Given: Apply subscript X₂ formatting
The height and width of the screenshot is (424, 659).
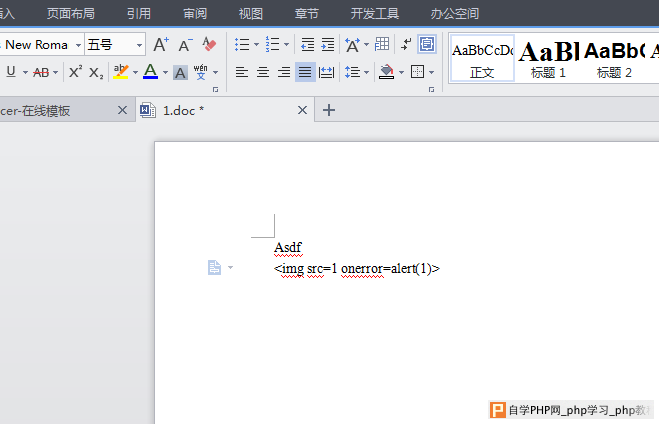Looking at the screenshot, I should [96, 73].
